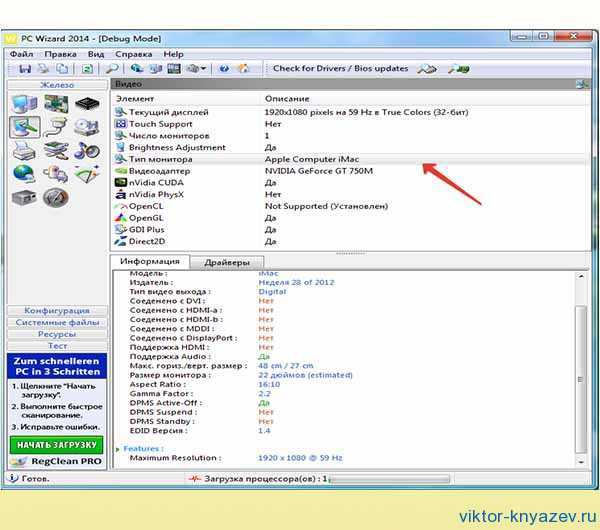Open the tools dropdown arrow in toolbar

[203, 69]
